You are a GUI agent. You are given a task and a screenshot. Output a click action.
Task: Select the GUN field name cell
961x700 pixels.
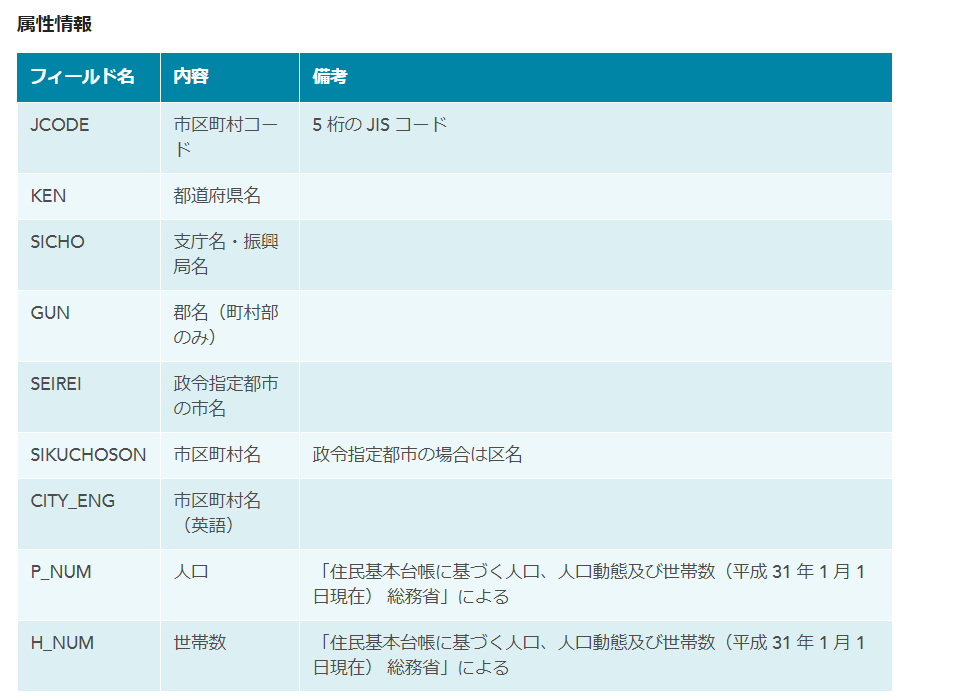coord(89,326)
